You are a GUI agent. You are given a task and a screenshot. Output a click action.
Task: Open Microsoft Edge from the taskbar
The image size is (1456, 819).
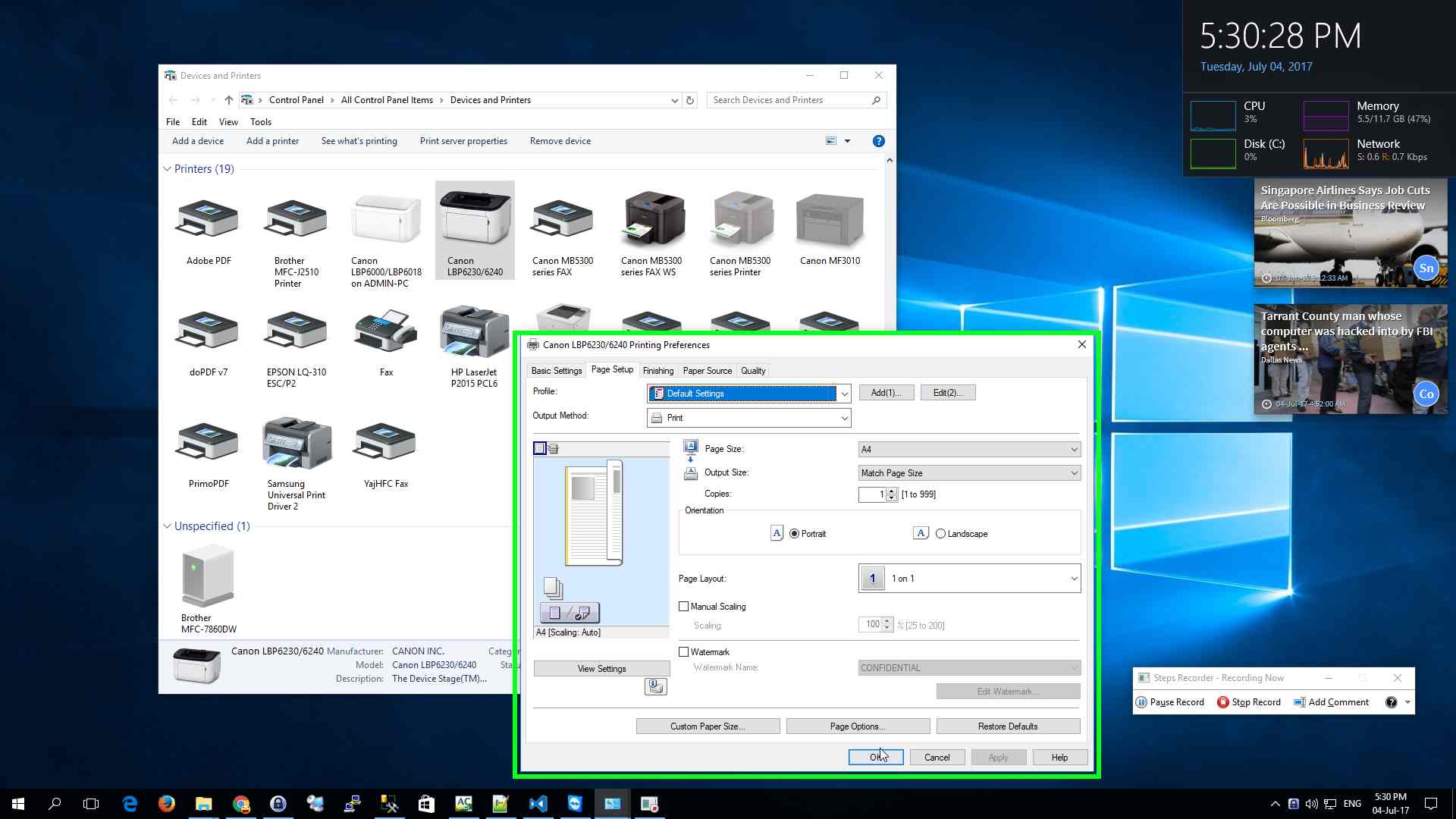point(130,804)
